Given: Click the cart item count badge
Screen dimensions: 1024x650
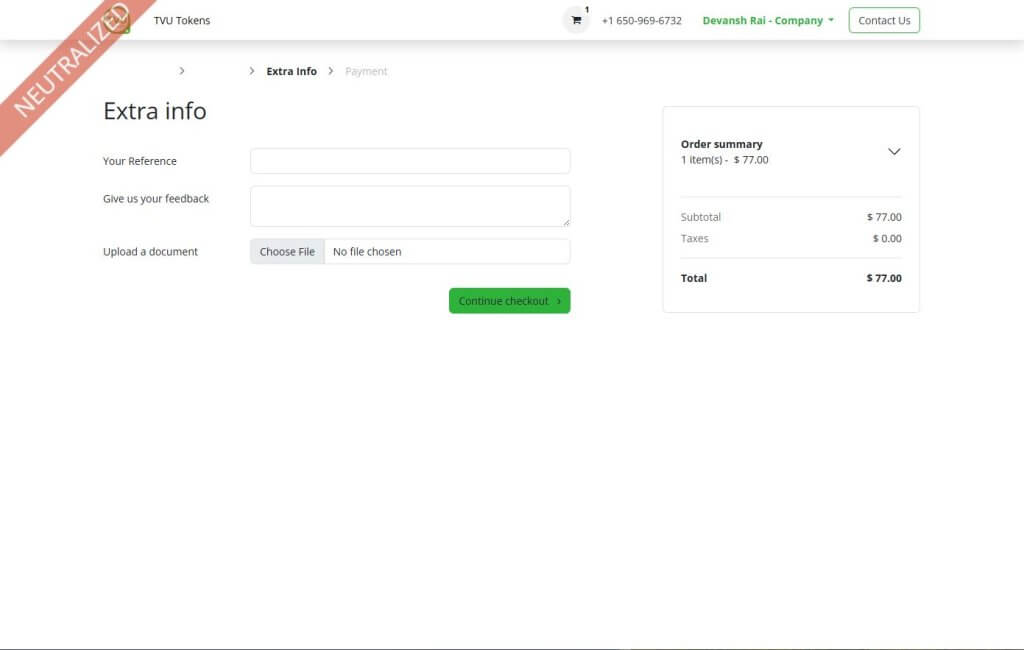Looking at the screenshot, I should pyautogui.click(x=587, y=10).
